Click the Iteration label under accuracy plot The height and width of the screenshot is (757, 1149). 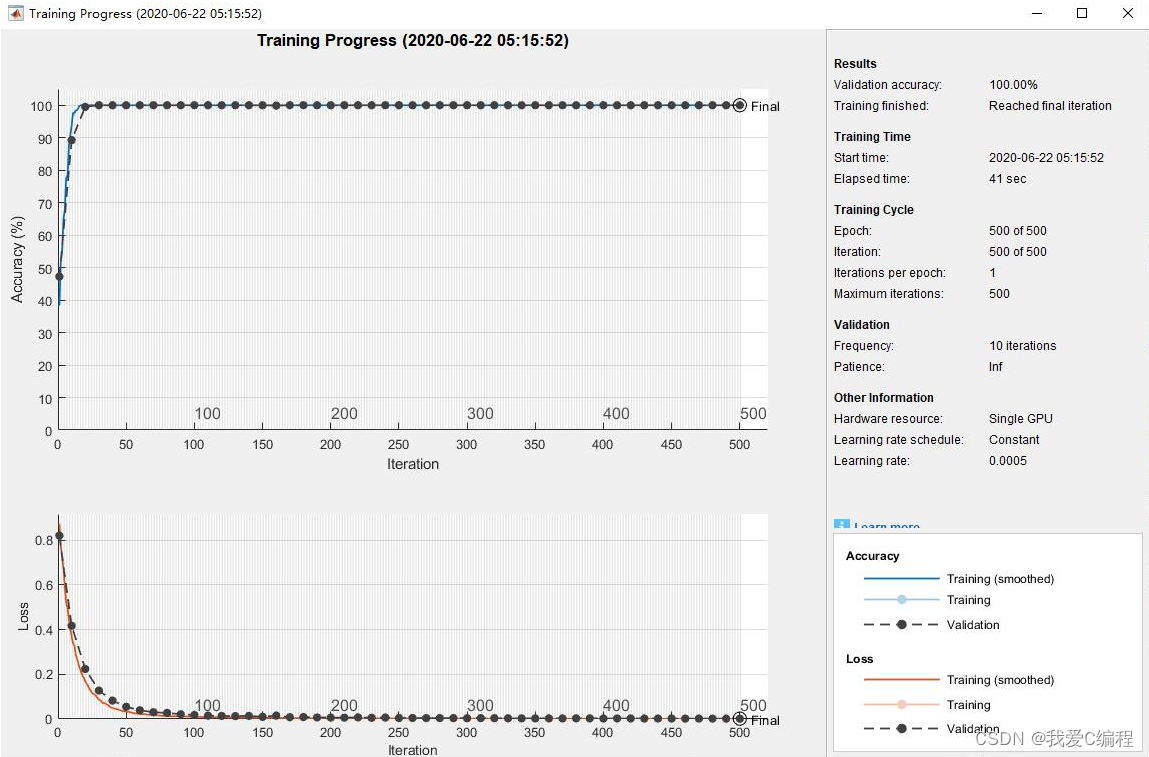tap(412, 464)
